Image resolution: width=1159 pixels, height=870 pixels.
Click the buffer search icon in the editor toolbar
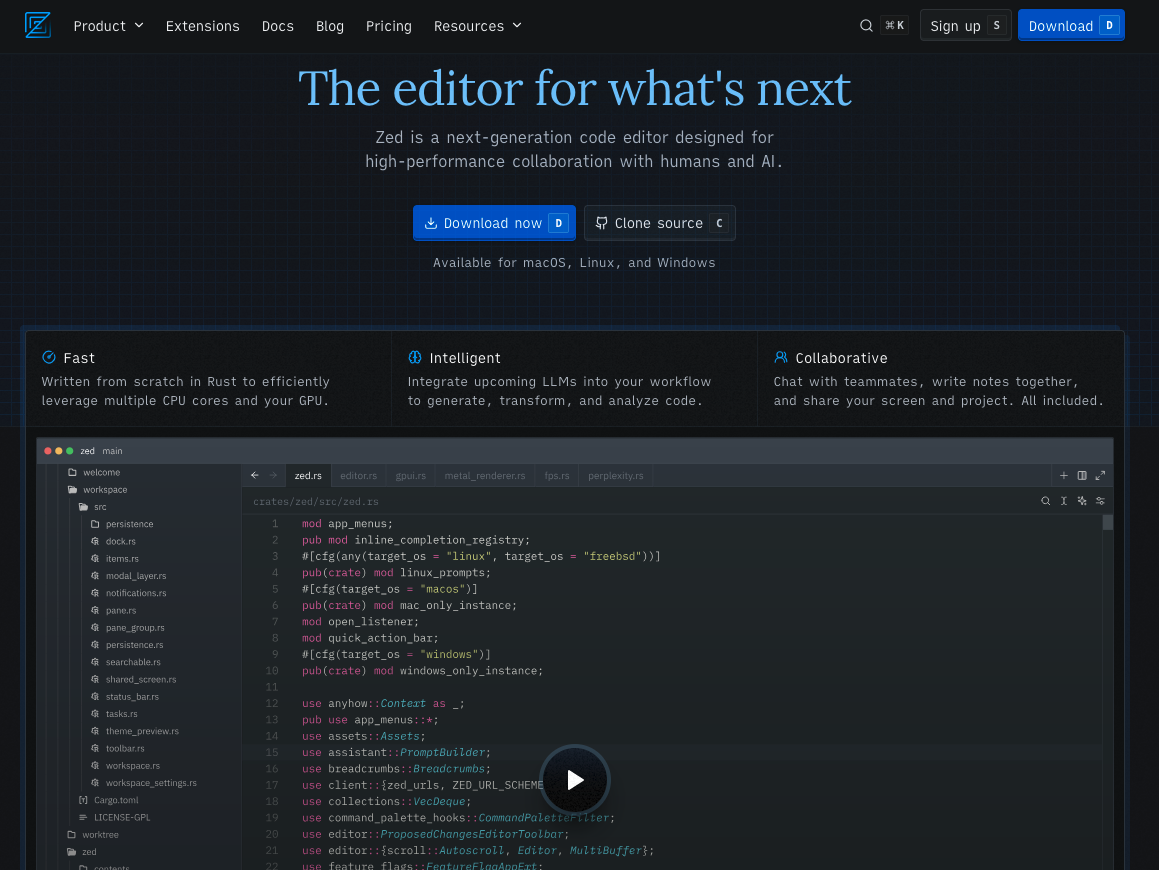(x=1045, y=500)
